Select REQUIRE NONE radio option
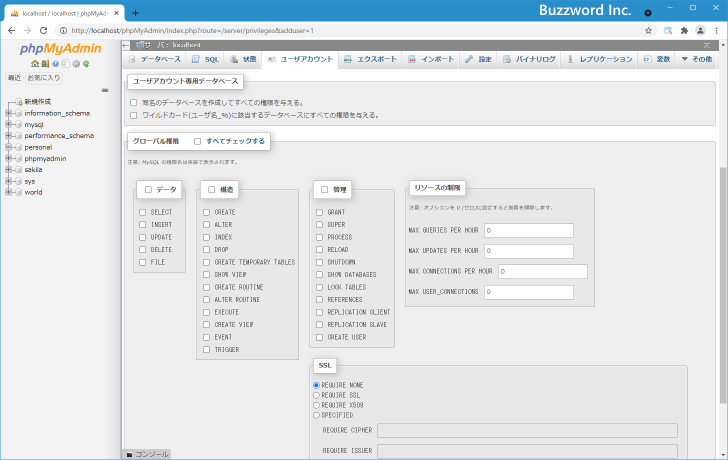Image resolution: width=728 pixels, height=460 pixels. 316,385
